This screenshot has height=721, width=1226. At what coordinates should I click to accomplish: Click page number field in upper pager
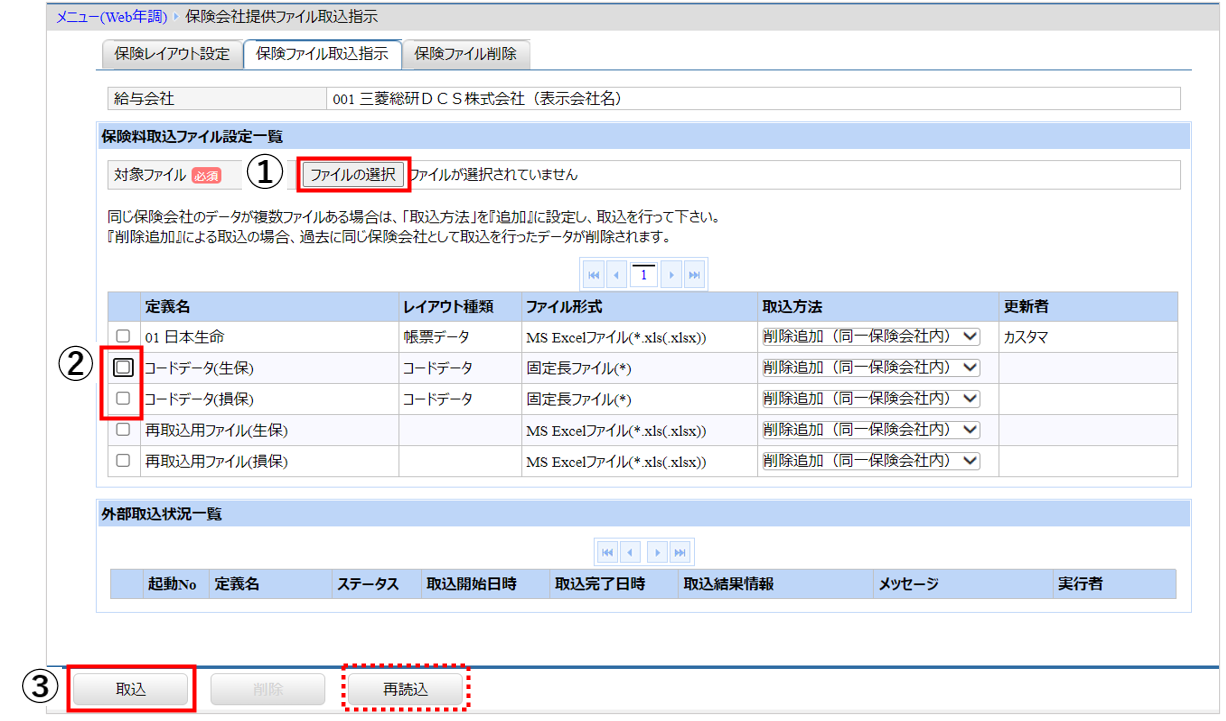(x=644, y=276)
